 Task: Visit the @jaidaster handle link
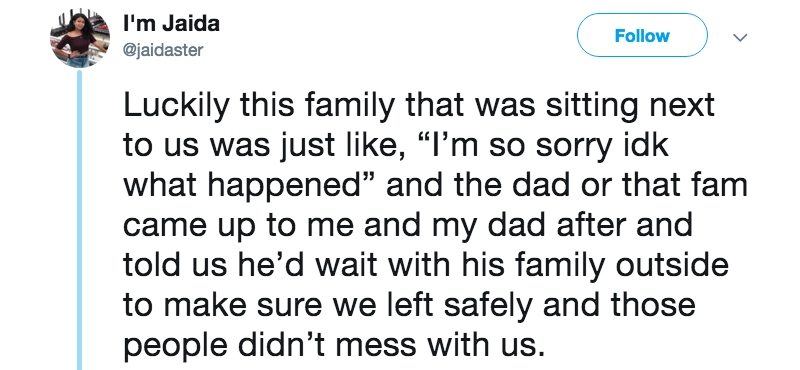(163, 50)
